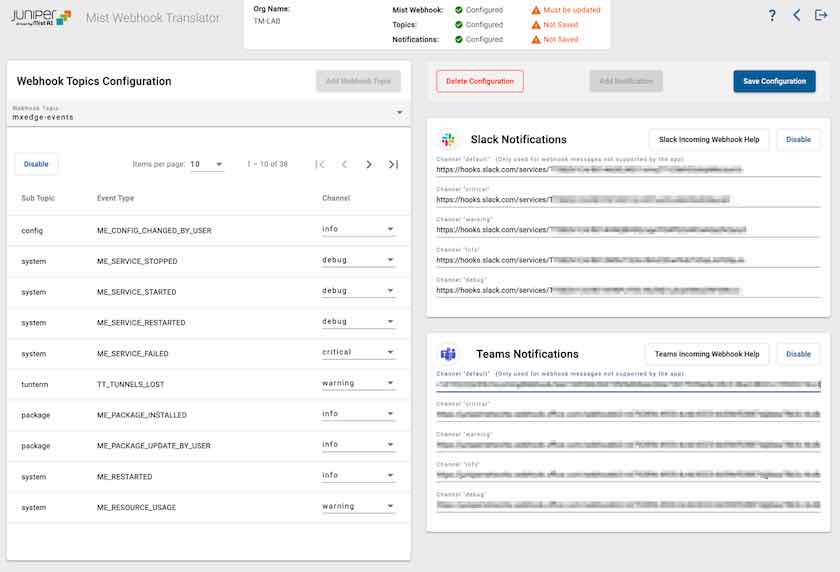The height and width of the screenshot is (572, 840).
Task: Edit Teams critical channel webhook URL
Action: pyautogui.click(x=628, y=415)
